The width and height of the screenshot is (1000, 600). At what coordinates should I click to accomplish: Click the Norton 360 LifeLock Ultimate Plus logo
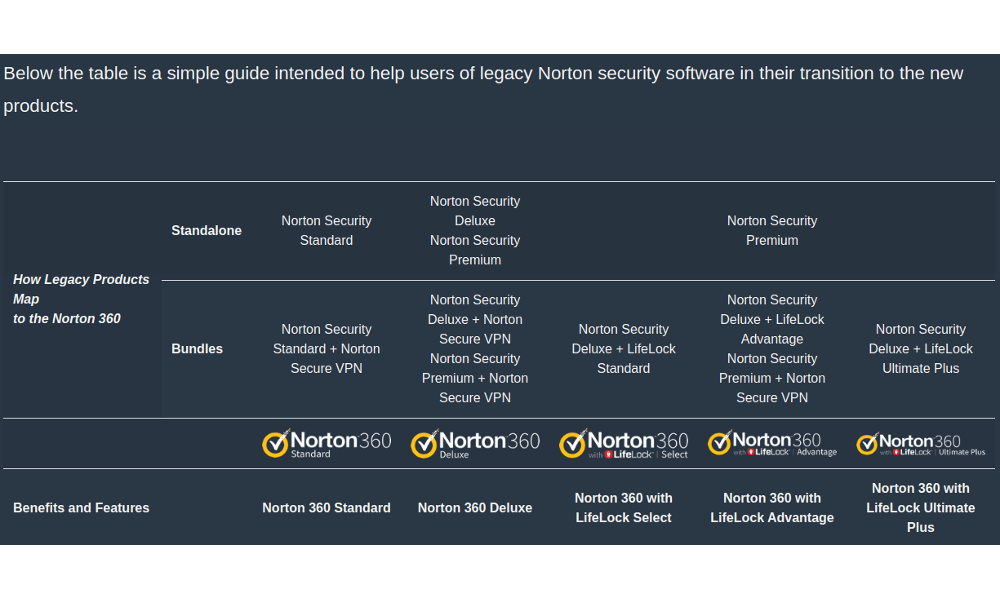pos(920,443)
